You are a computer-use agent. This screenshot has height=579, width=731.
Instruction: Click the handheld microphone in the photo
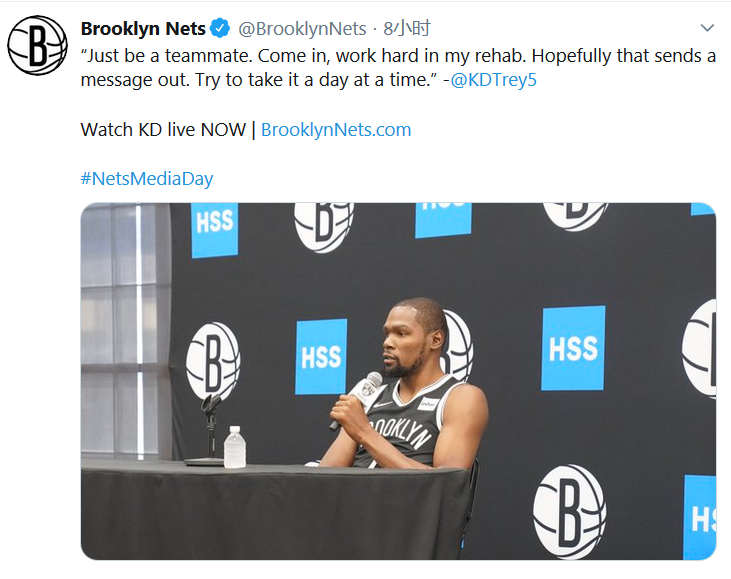(x=358, y=397)
